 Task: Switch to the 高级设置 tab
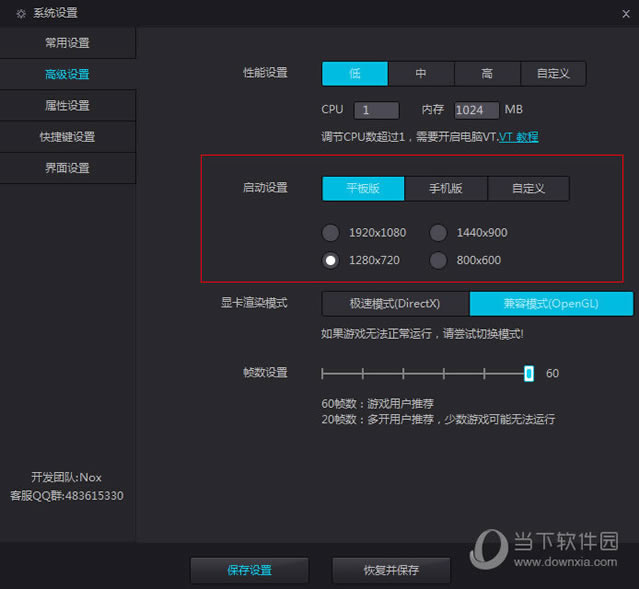coord(67,74)
